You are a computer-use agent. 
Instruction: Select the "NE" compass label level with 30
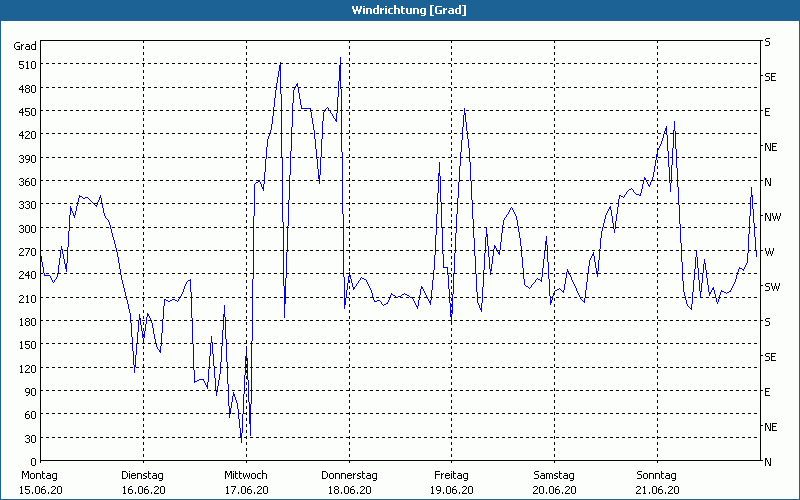pos(770,427)
